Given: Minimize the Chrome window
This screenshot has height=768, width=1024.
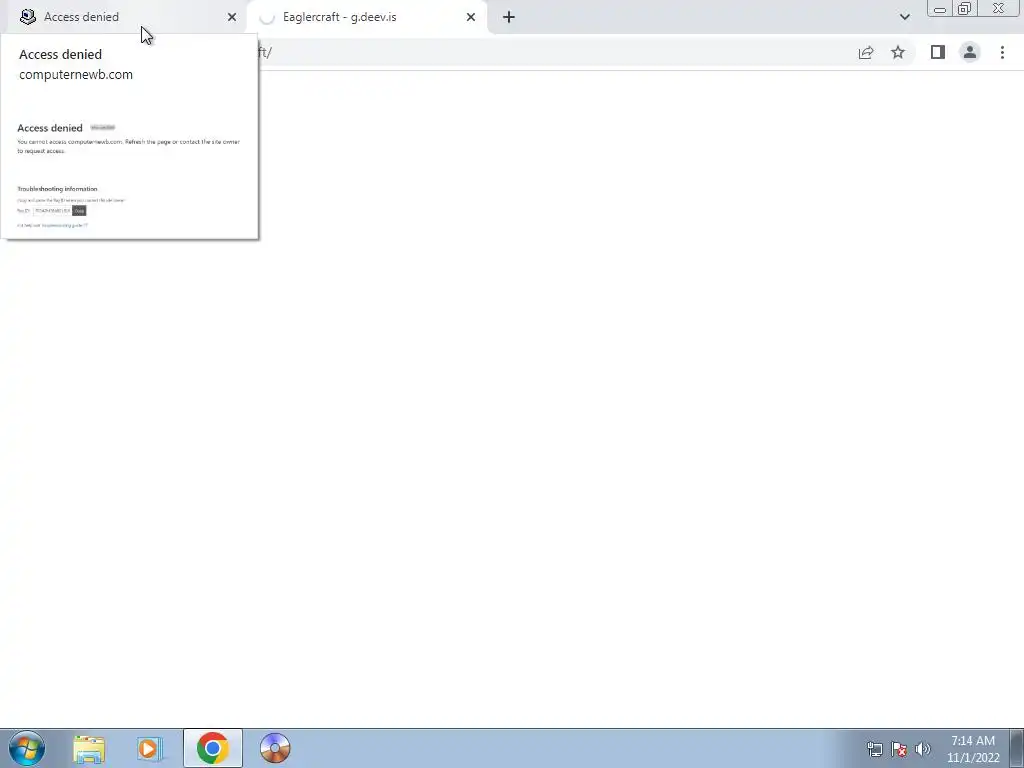Looking at the screenshot, I should [x=940, y=9].
